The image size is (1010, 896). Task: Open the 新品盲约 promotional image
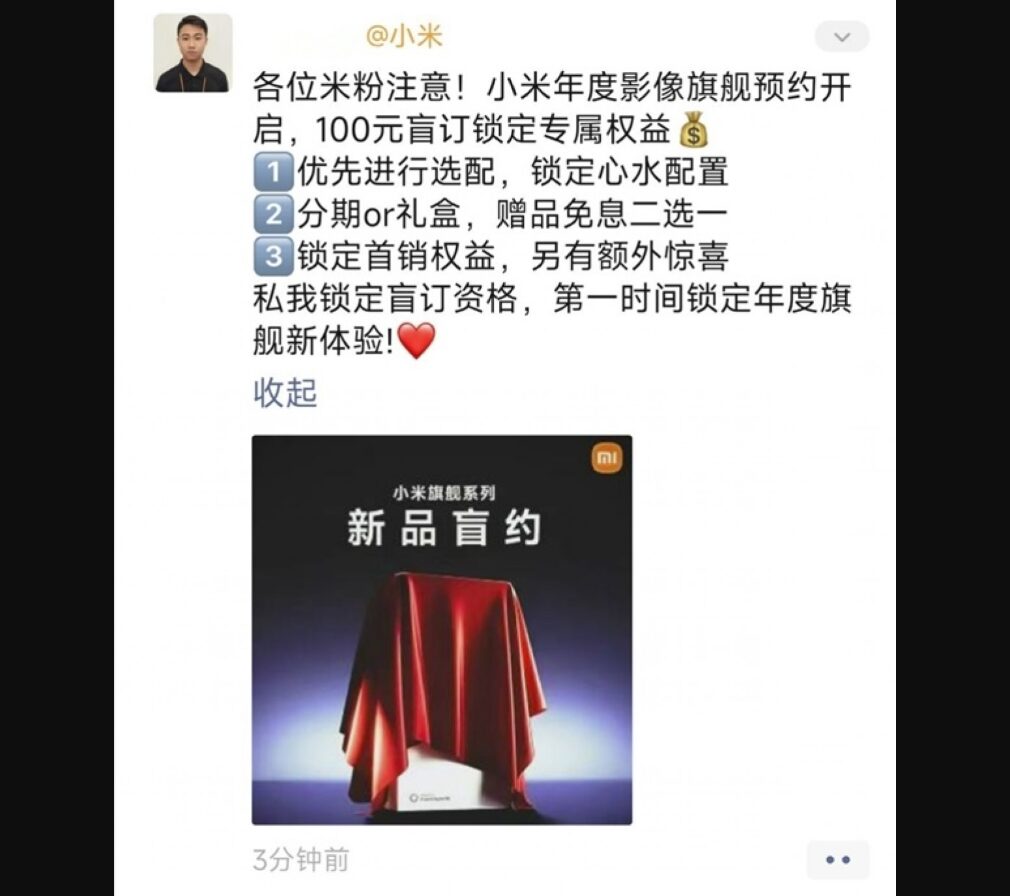pyautogui.click(x=442, y=630)
